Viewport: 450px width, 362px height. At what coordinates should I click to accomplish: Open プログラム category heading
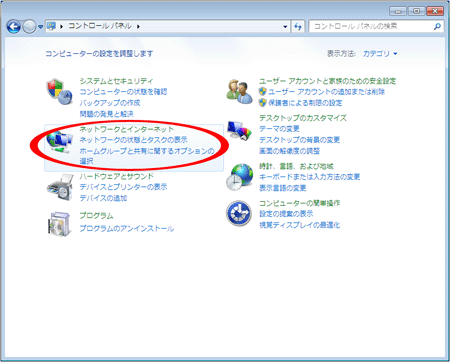coord(96,216)
